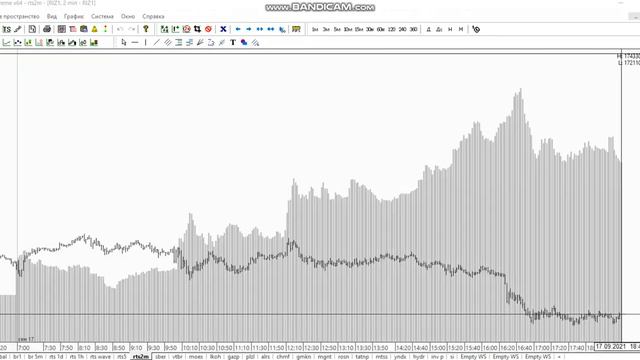Click the 16:40 time axis label
Viewport: 640px width, 360px height.
point(524,348)
